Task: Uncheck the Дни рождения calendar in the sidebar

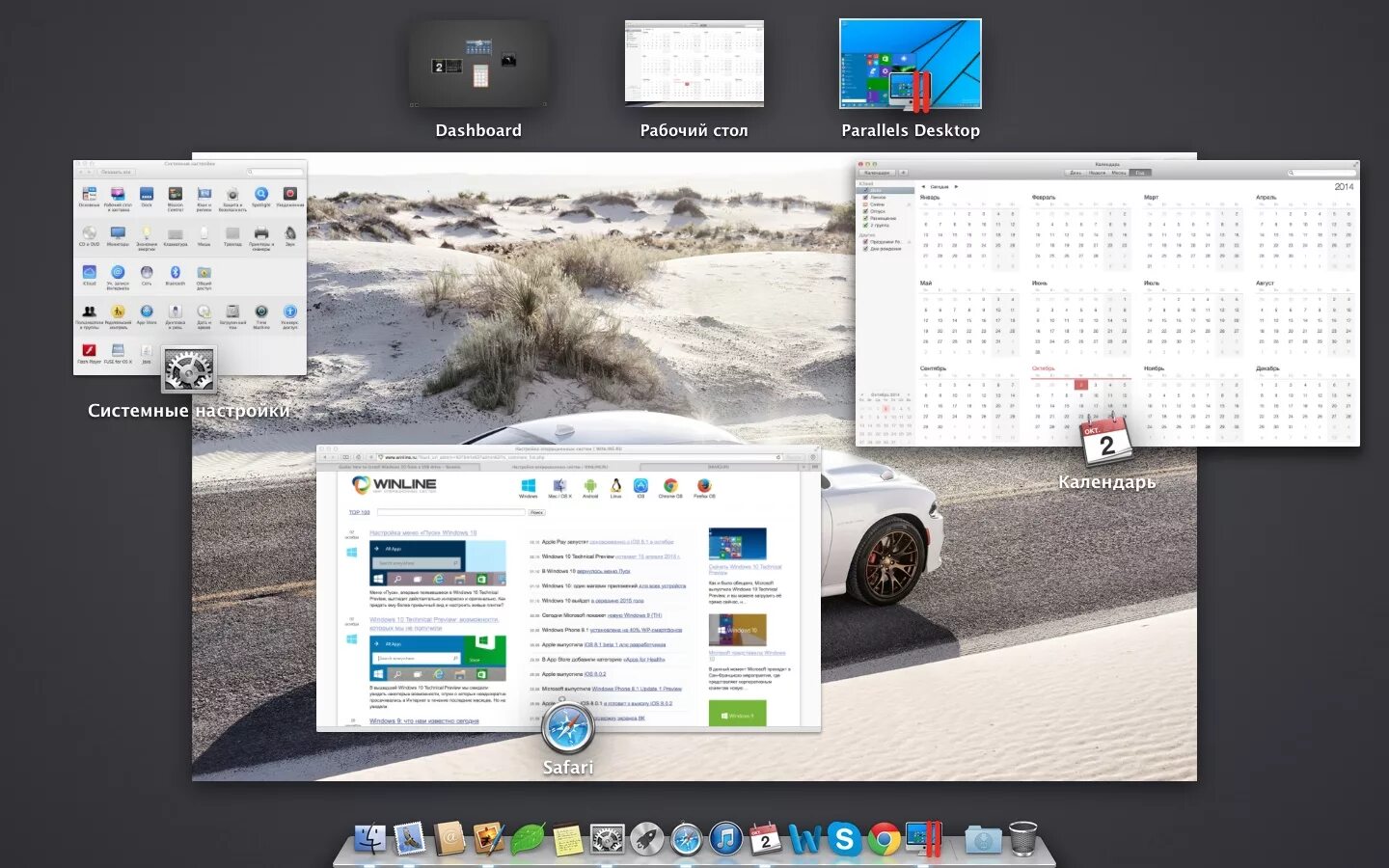Action: (x=865, y=248)
